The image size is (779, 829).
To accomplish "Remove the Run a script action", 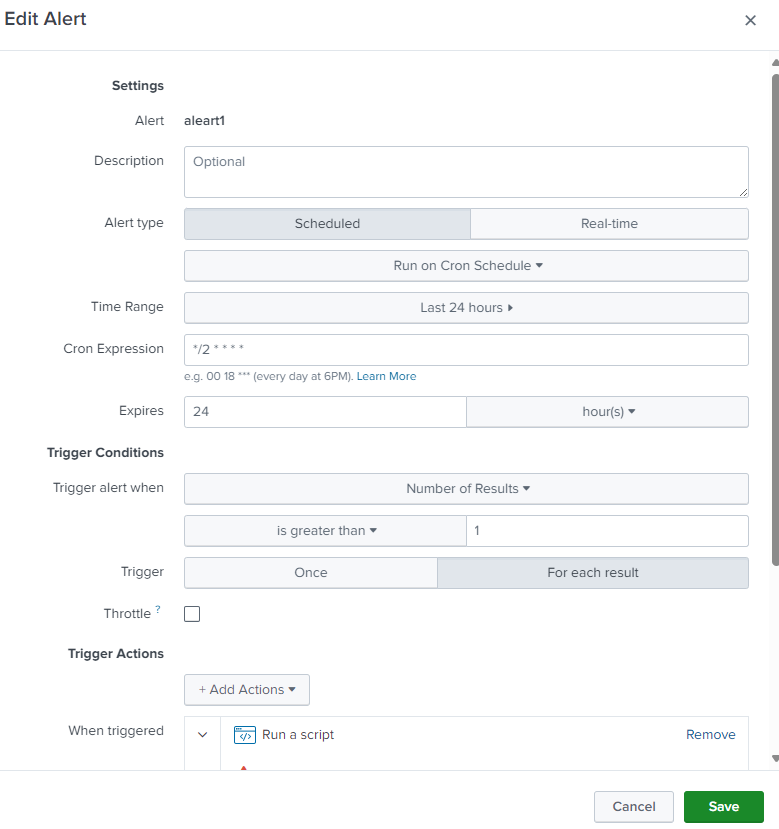I will pos(710,735).
